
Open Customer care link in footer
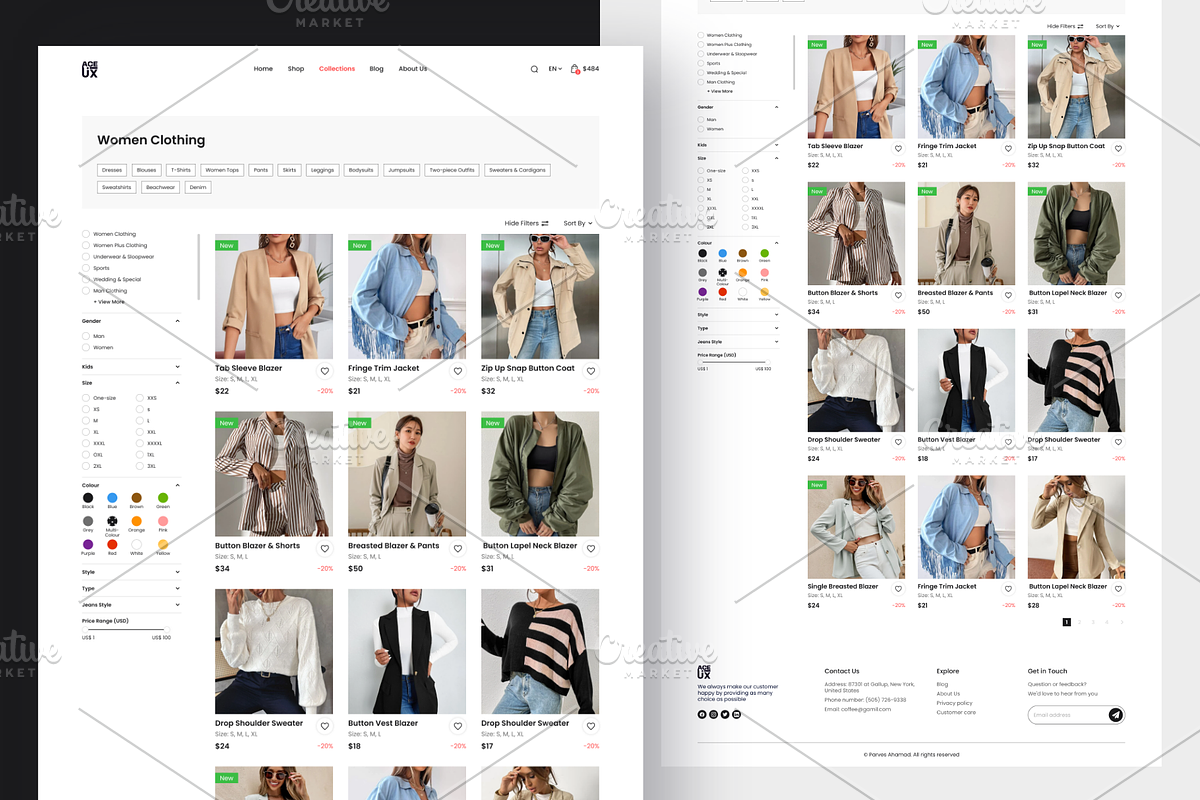(x=956, y=713)
